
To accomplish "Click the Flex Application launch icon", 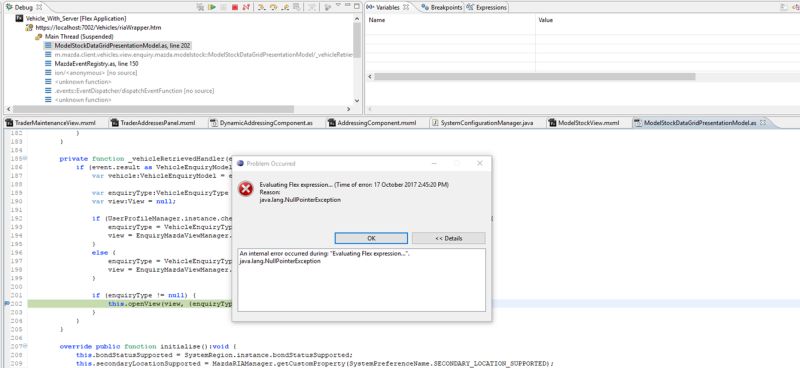I will tap(19, 18).
